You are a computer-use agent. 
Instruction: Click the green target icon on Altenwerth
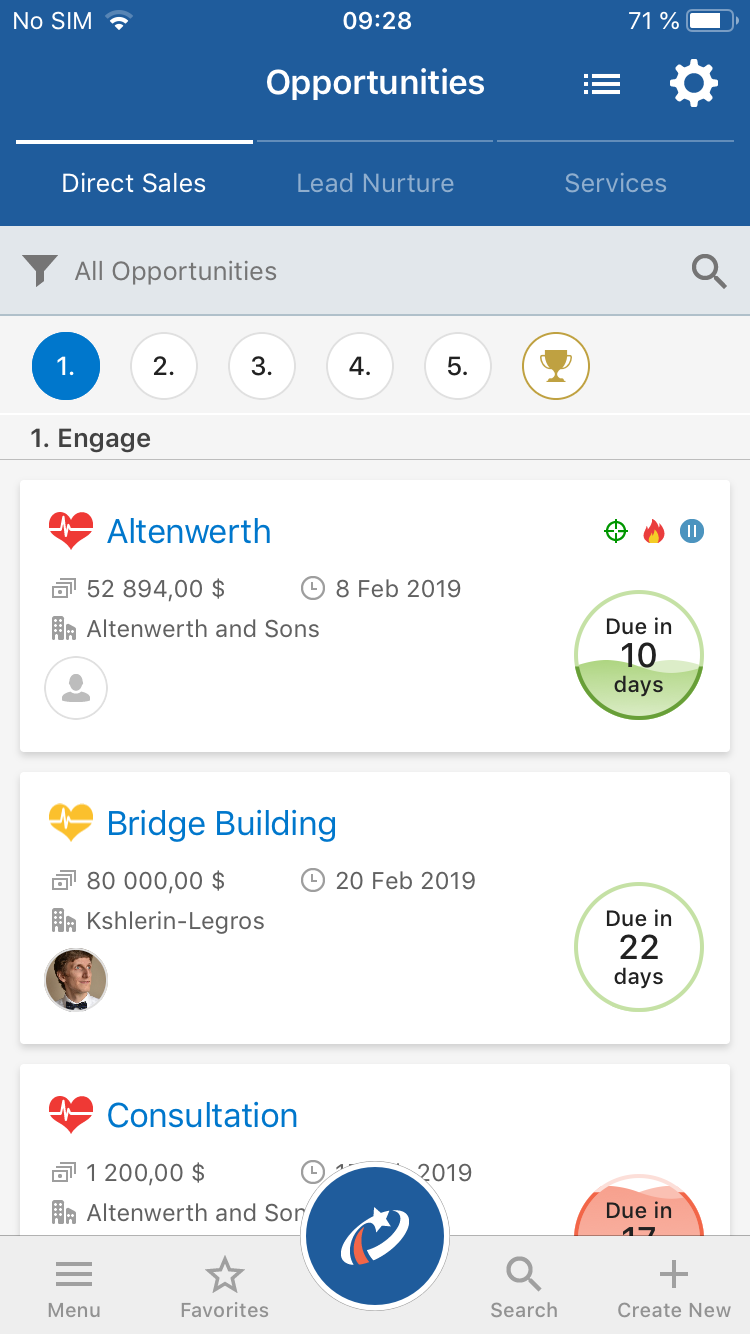[616, 531]
